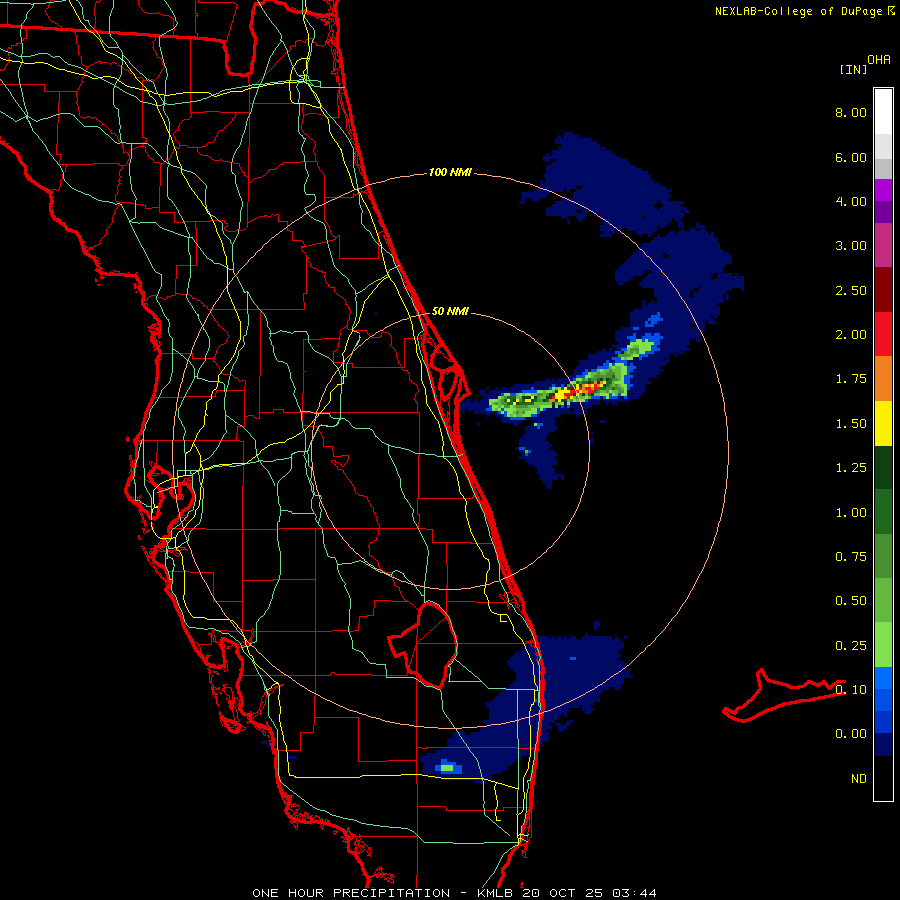
Task: Click the light green legend swatch
Action: (x=883, y=645)
